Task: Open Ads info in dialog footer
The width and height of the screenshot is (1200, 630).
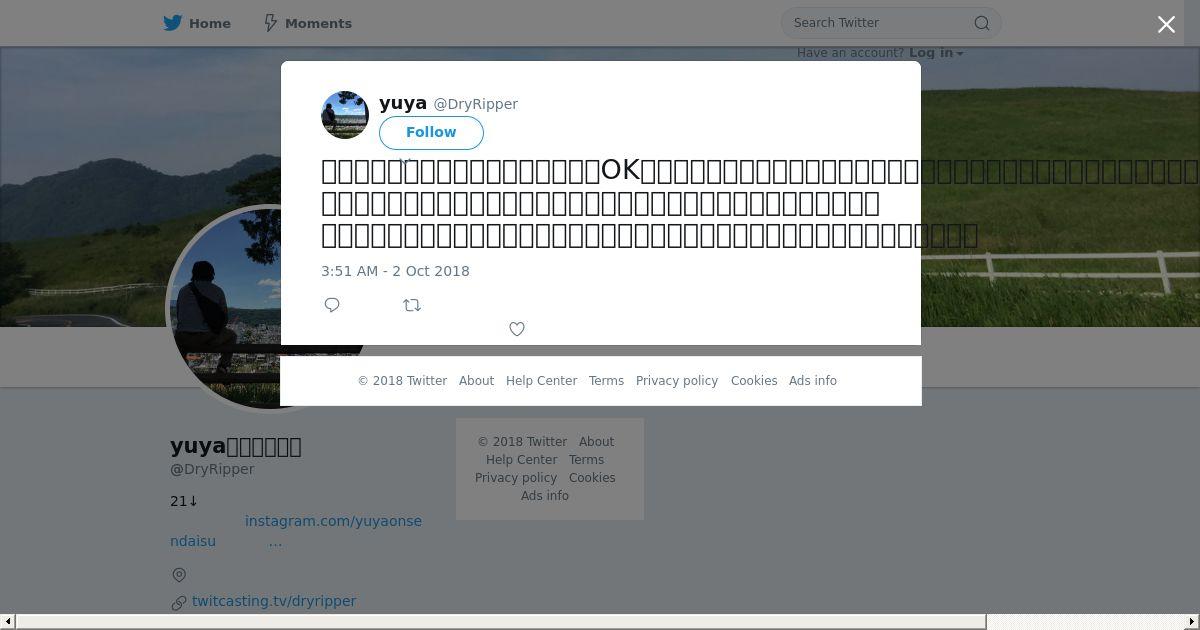Action: tap(813, 381)
